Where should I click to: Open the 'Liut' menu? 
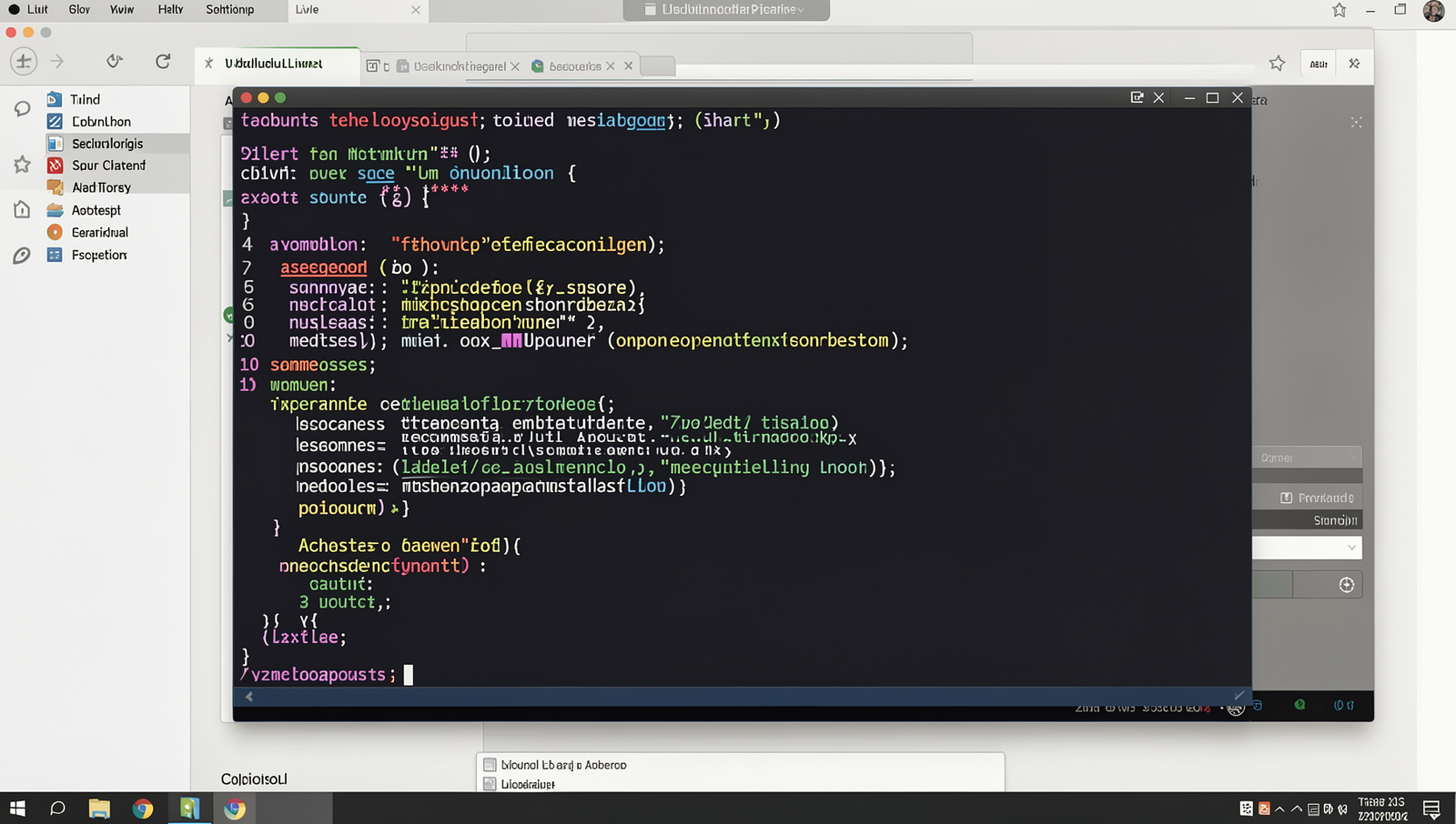37,9
